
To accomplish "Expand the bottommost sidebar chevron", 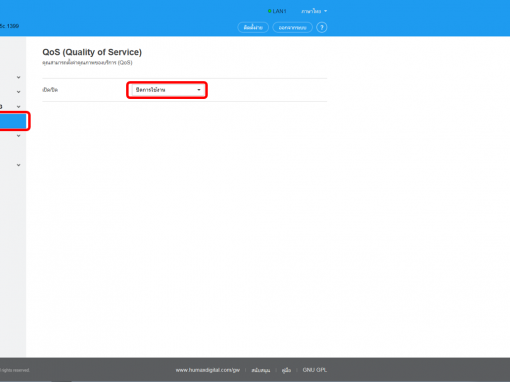I will point(19,165).
